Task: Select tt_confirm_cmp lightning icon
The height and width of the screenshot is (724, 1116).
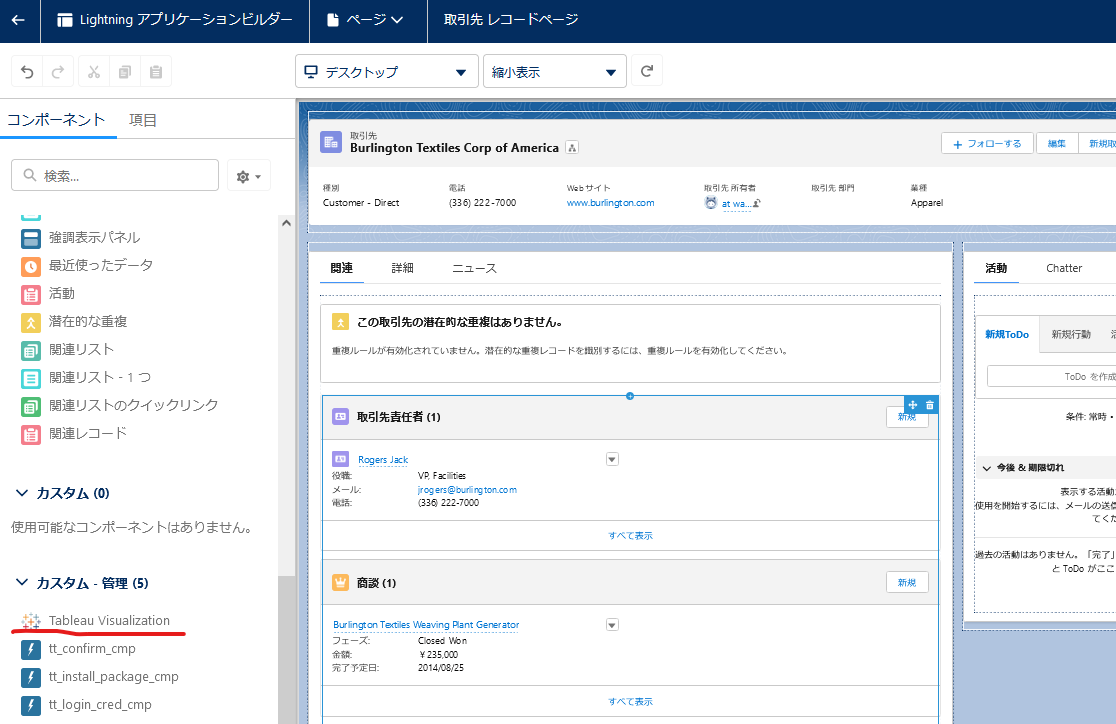Action: (x=31, y=649)
